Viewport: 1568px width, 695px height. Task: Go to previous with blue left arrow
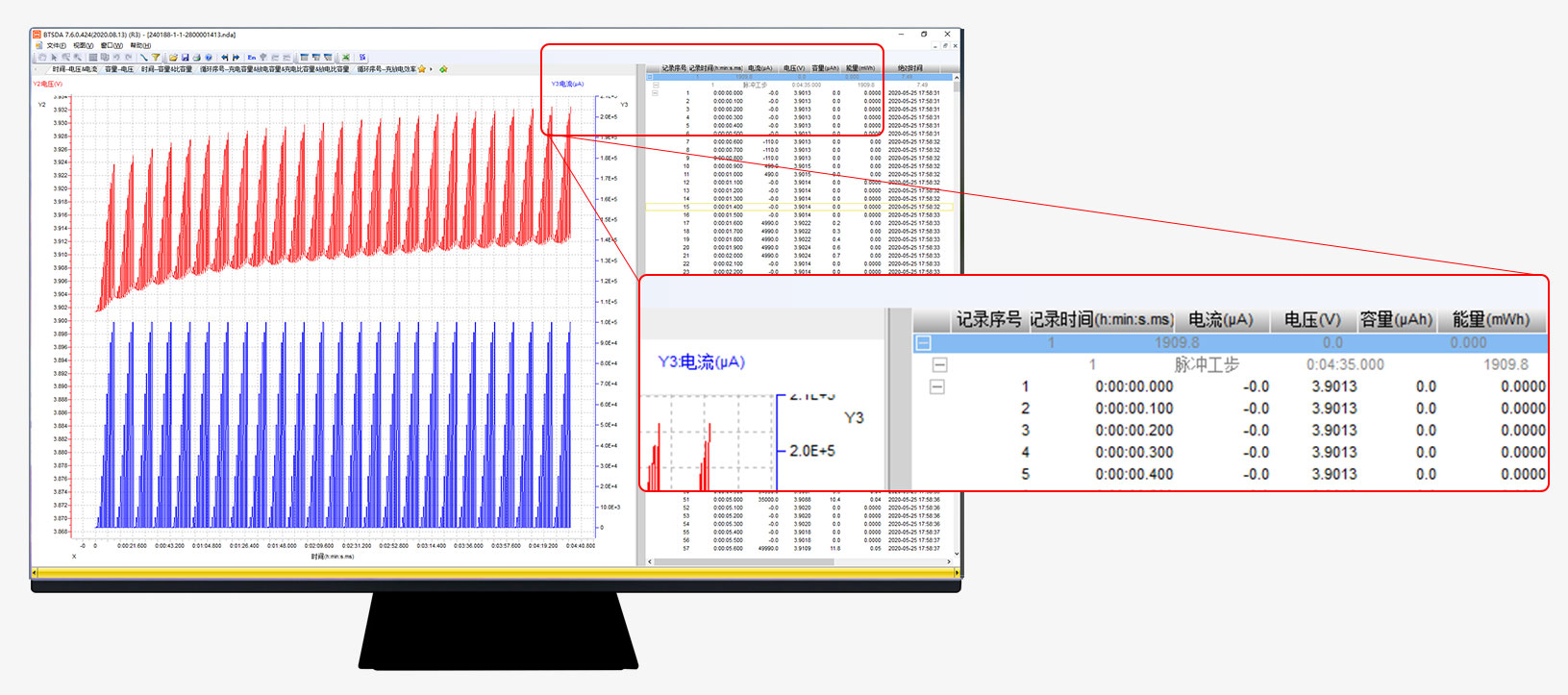[225, 58]
